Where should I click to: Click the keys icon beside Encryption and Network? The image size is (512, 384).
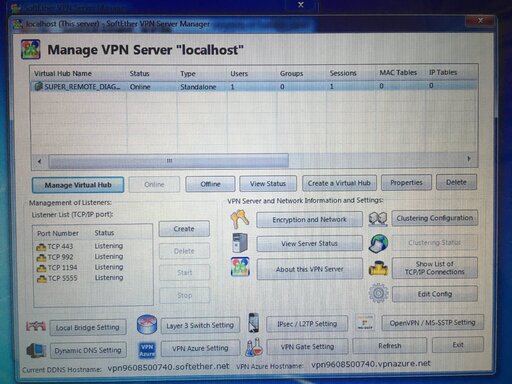[x=239, y=219]
